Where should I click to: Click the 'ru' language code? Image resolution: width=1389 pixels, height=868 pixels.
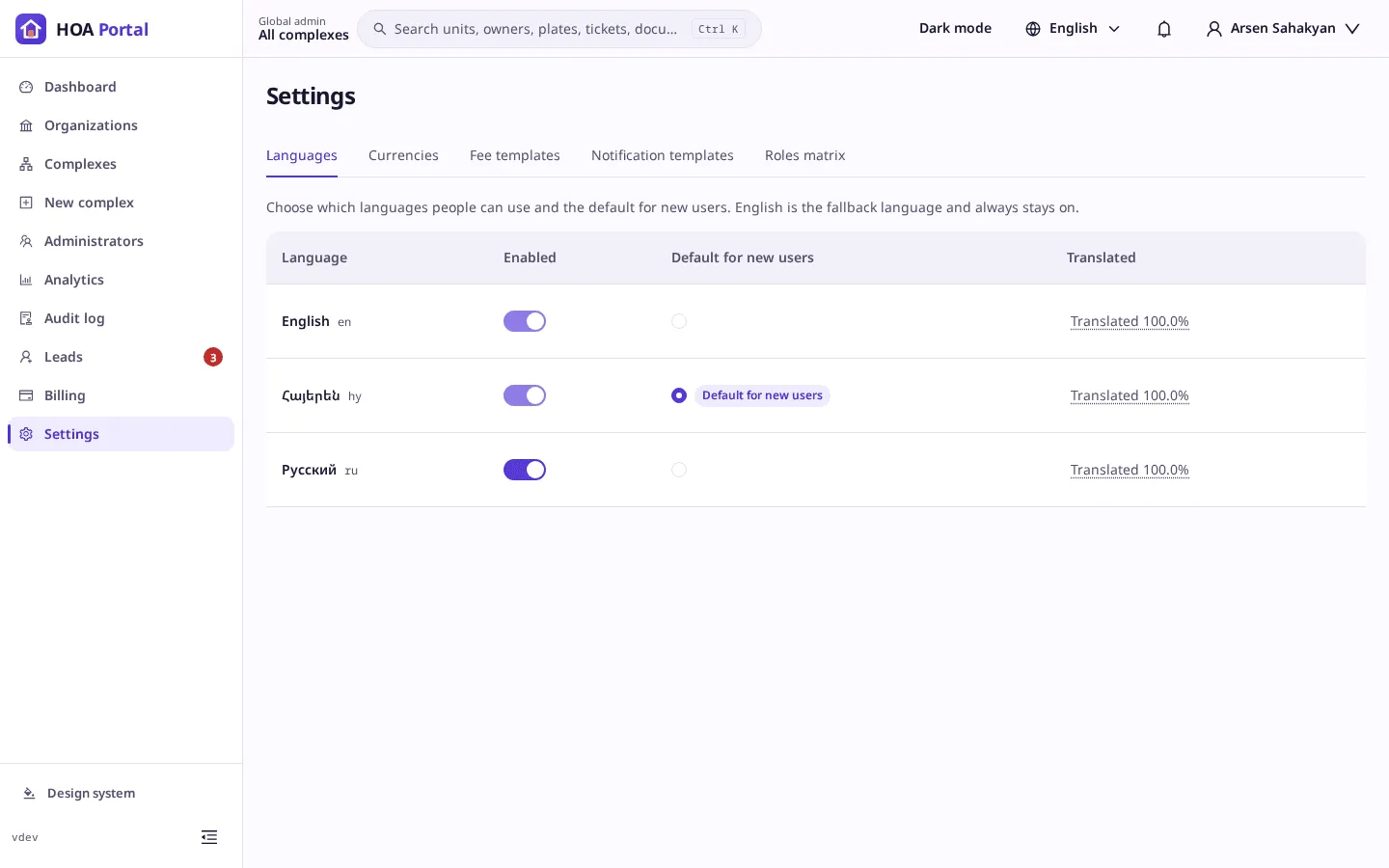[x=351, y=471]
